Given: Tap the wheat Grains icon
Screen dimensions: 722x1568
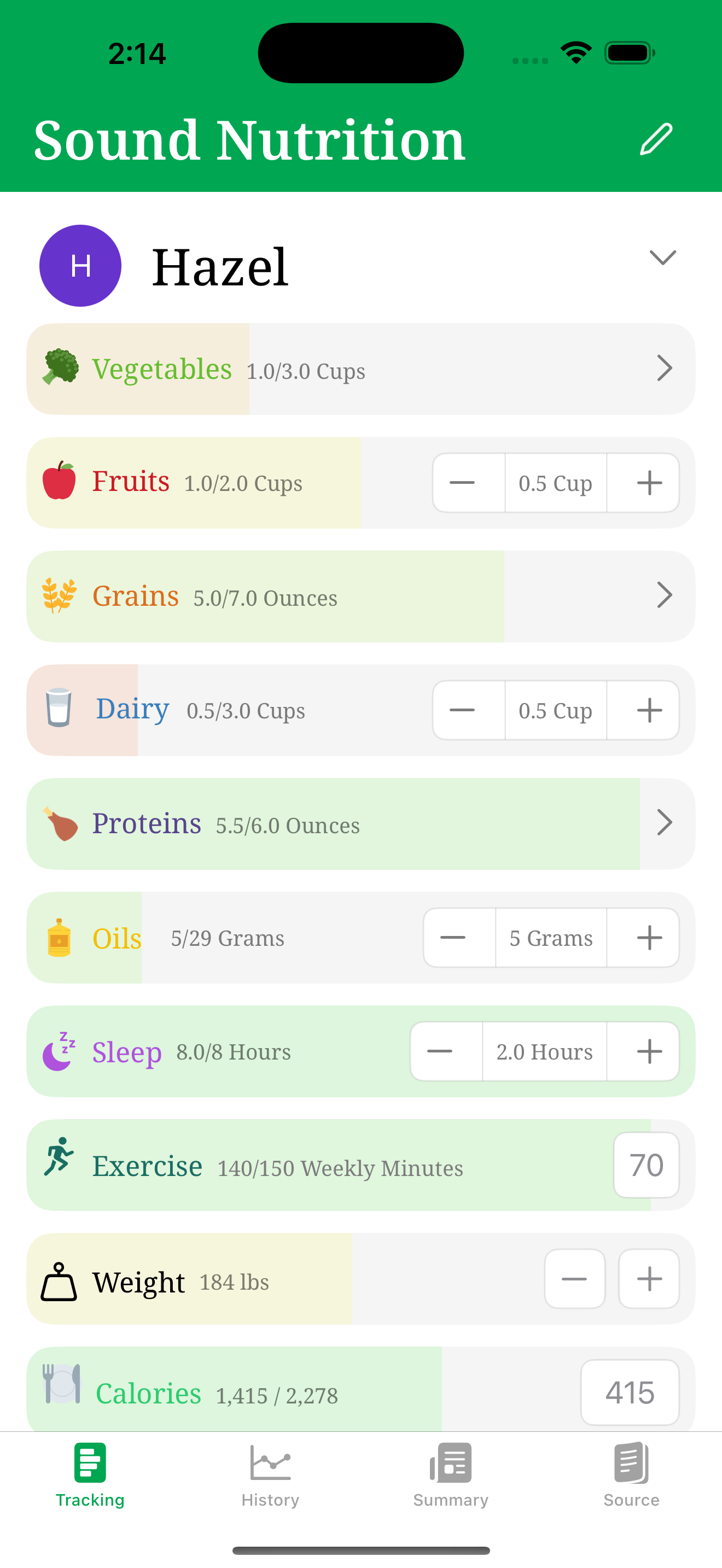Looking at the screenshot, I should (x=59, y=595).
